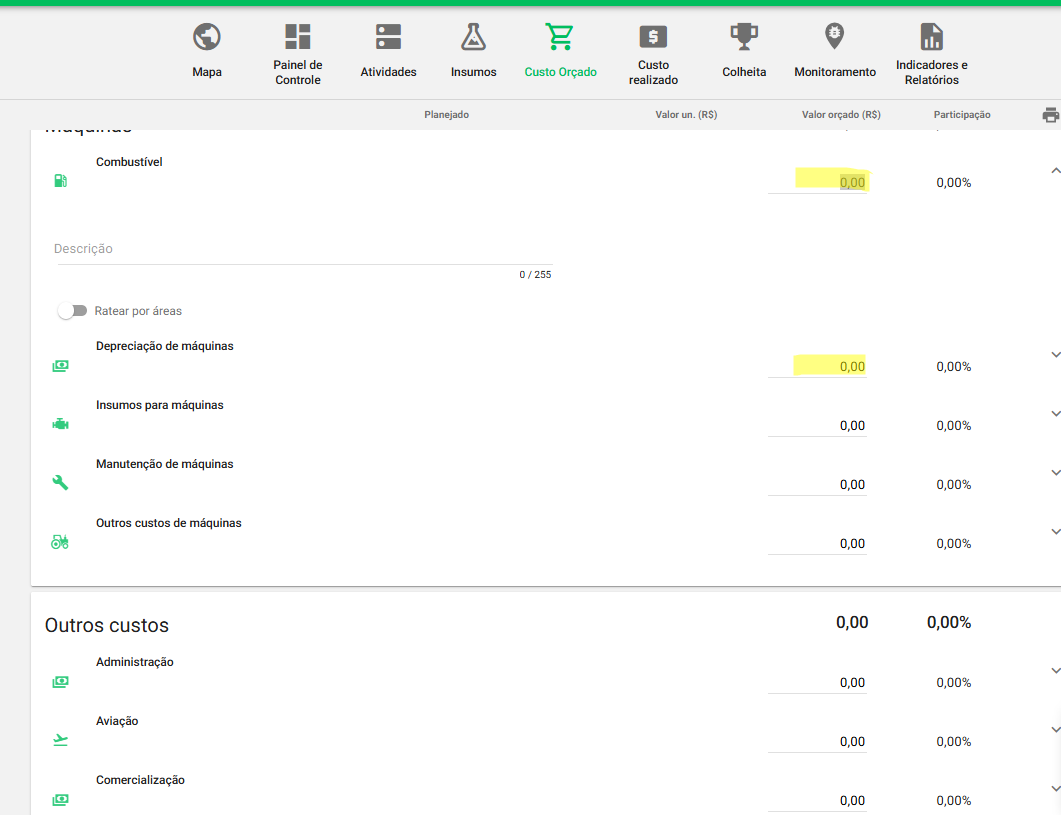This screenshot has width=1061, height=815.
Task: Expand the Administração cost row
Action: (x=1055, y=671)
